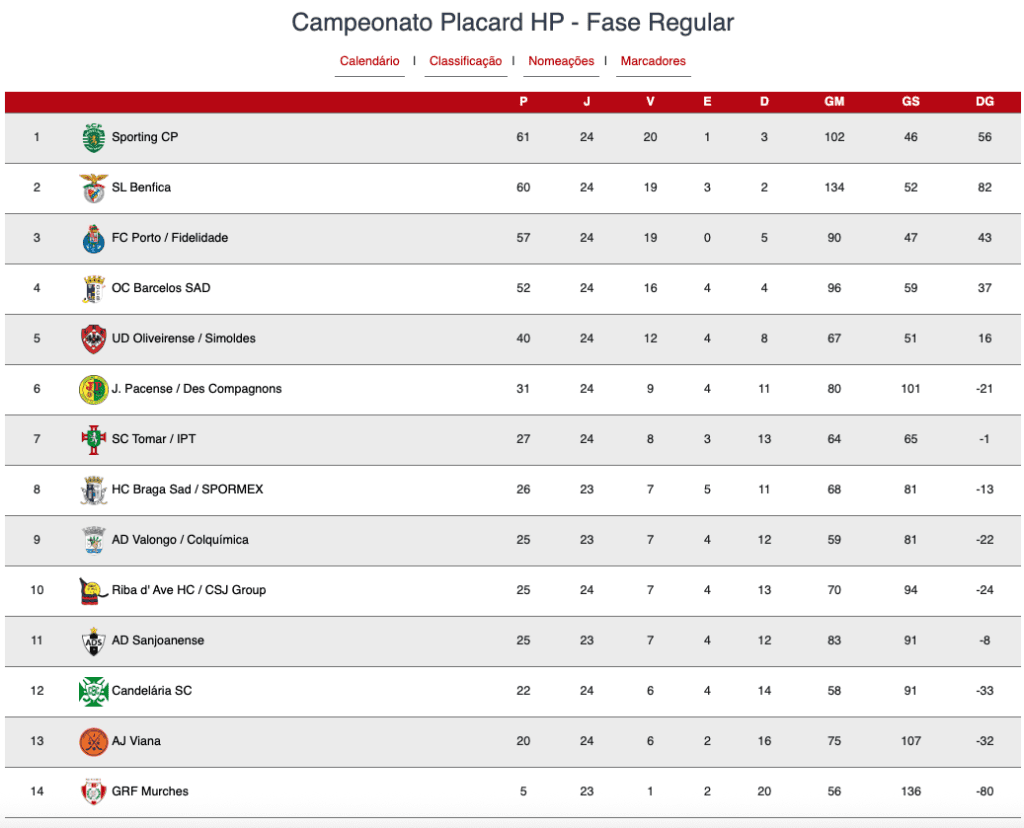
Task: Click the Candelária SC green crest
Action: click(93, 691)
